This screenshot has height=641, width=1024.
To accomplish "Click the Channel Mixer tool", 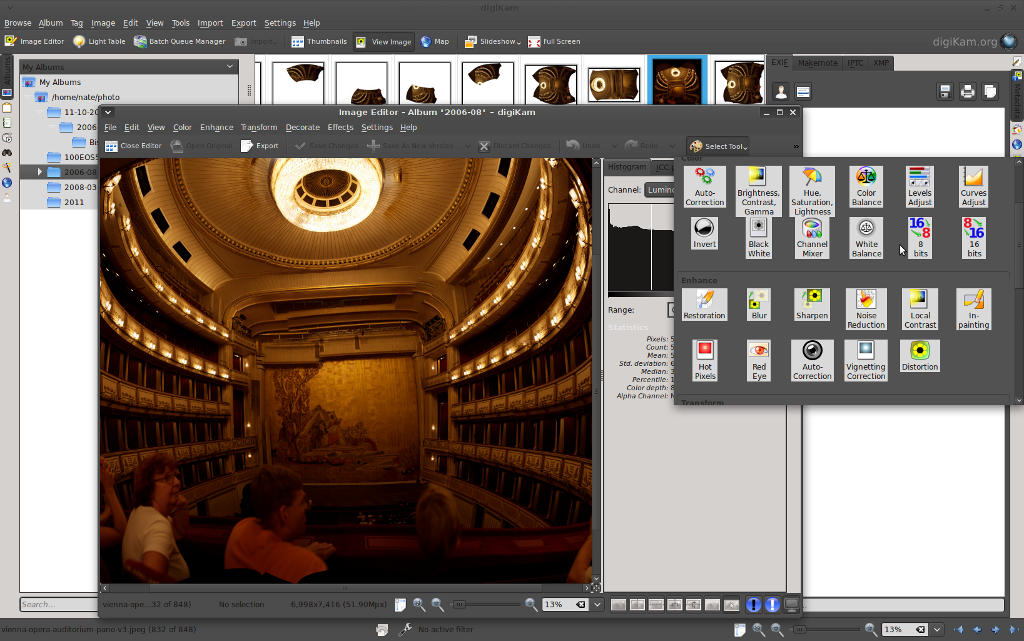I will 811,238.
